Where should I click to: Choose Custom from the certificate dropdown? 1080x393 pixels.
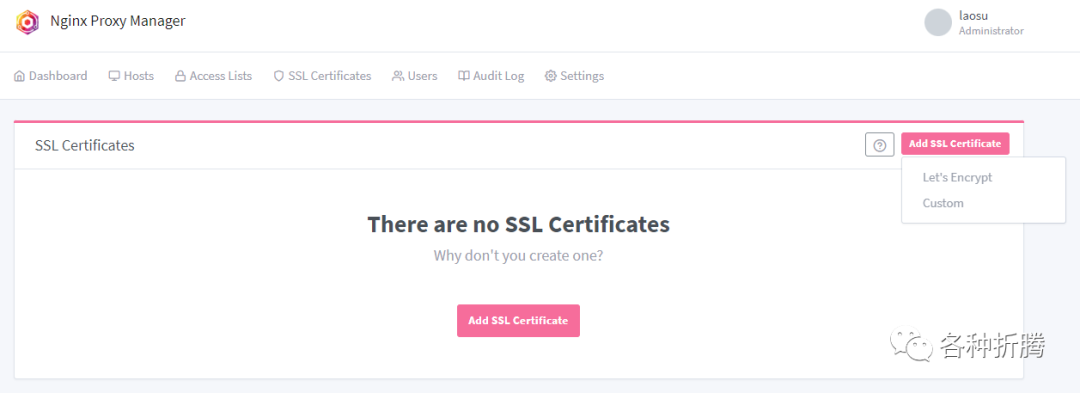pyautogui.click(x=943, y=203)
